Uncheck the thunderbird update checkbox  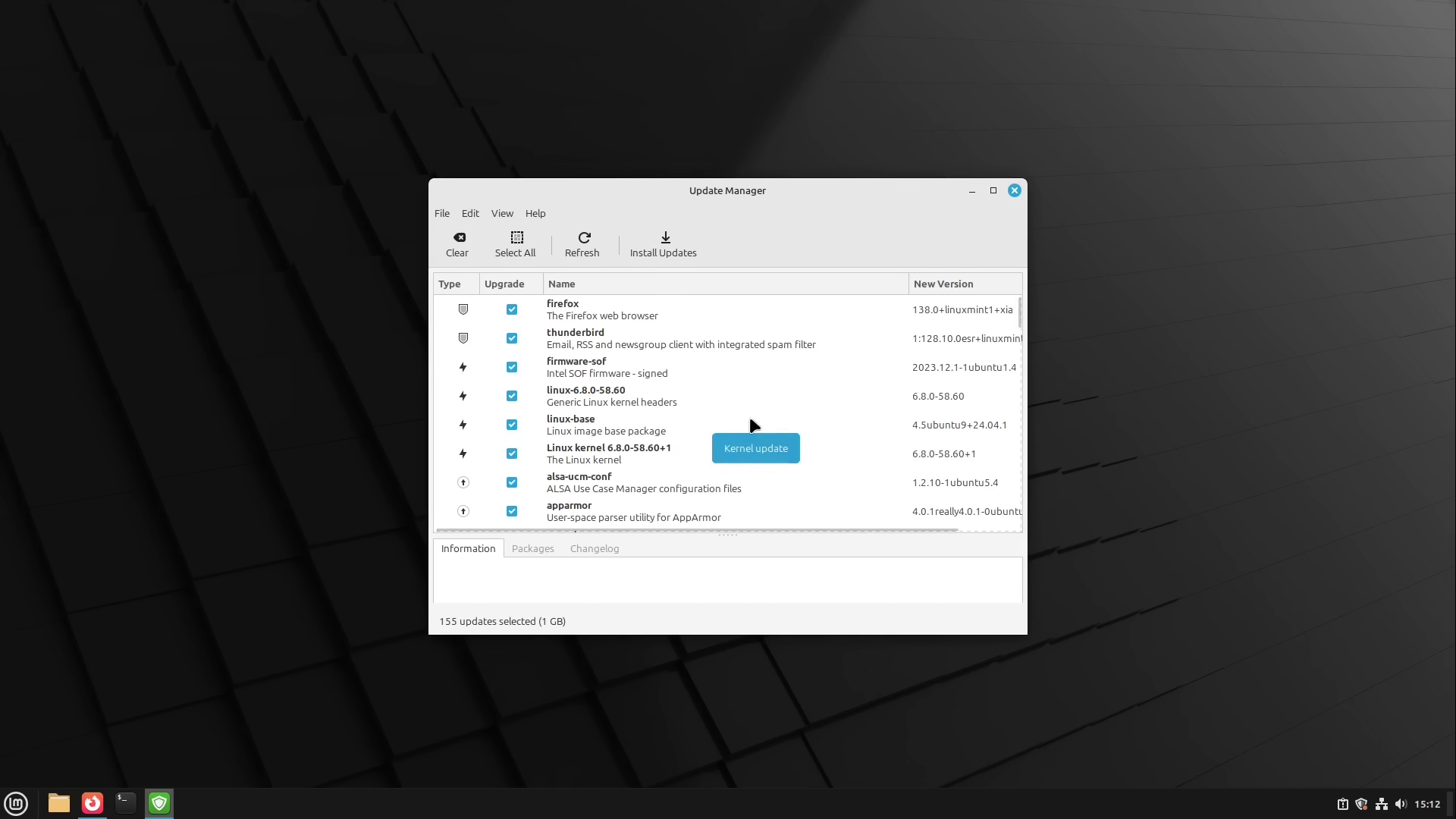click(512, 337)
